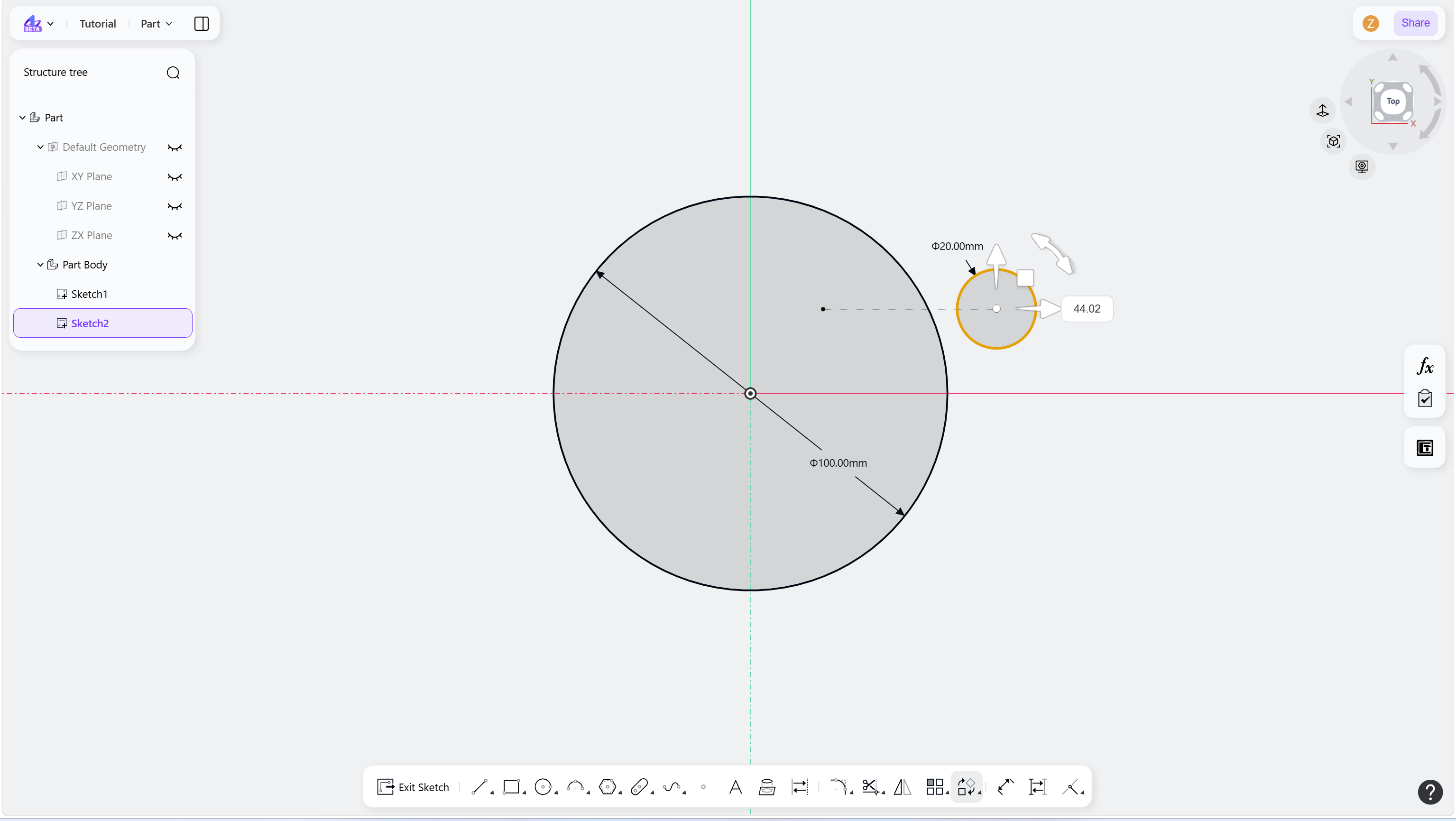Click the bracketed-arrows tool icon

tap(1038, 786)
